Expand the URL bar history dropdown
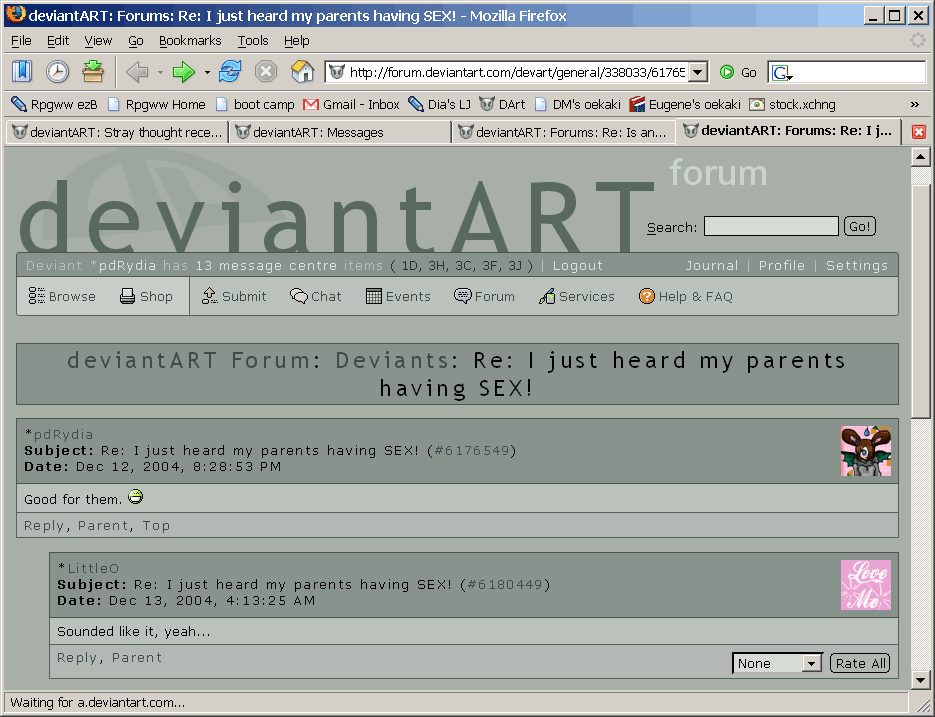The height and width of the screenshot is (717, 935). coord(698,73)
